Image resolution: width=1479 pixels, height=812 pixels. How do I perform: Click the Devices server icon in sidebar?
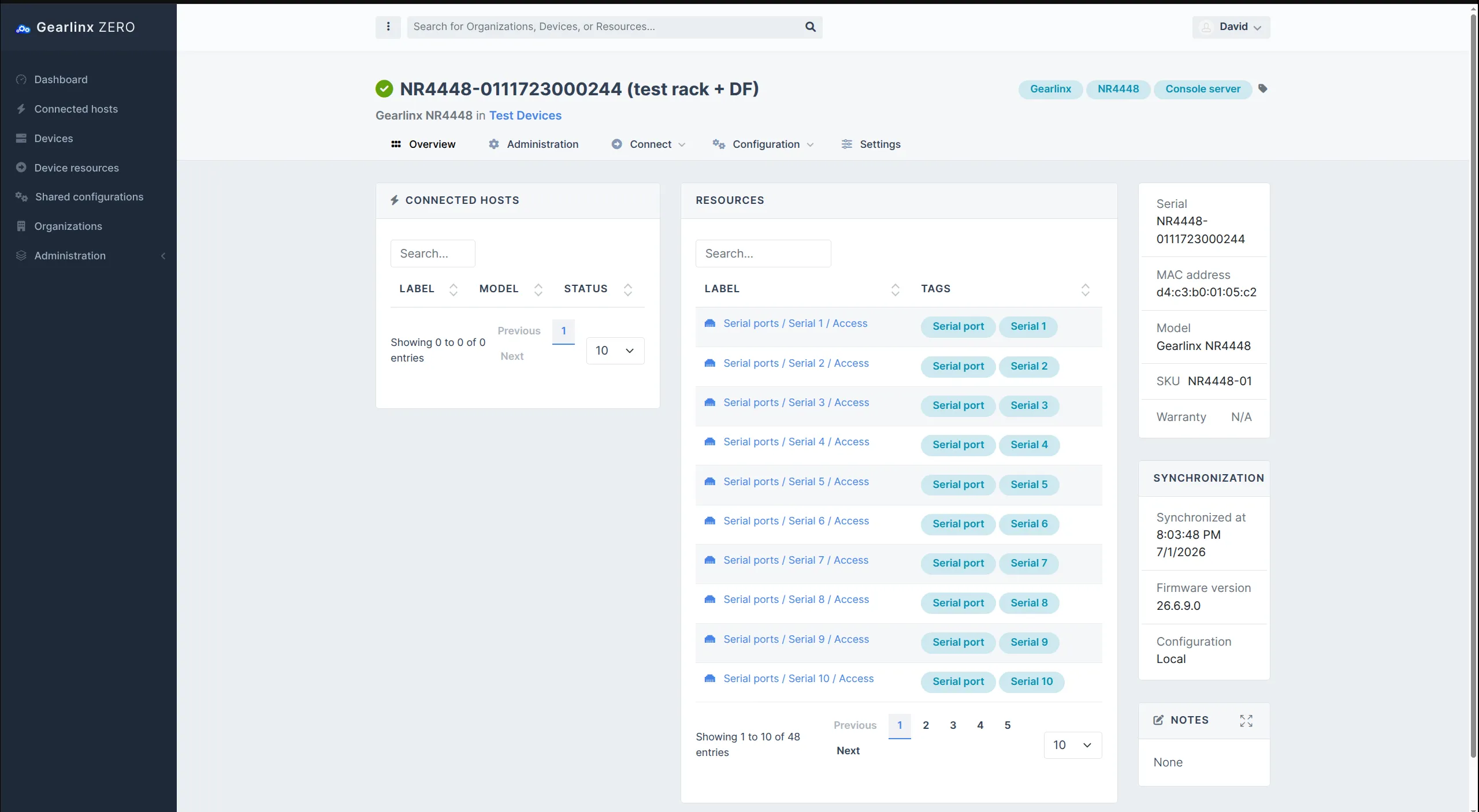21,139
